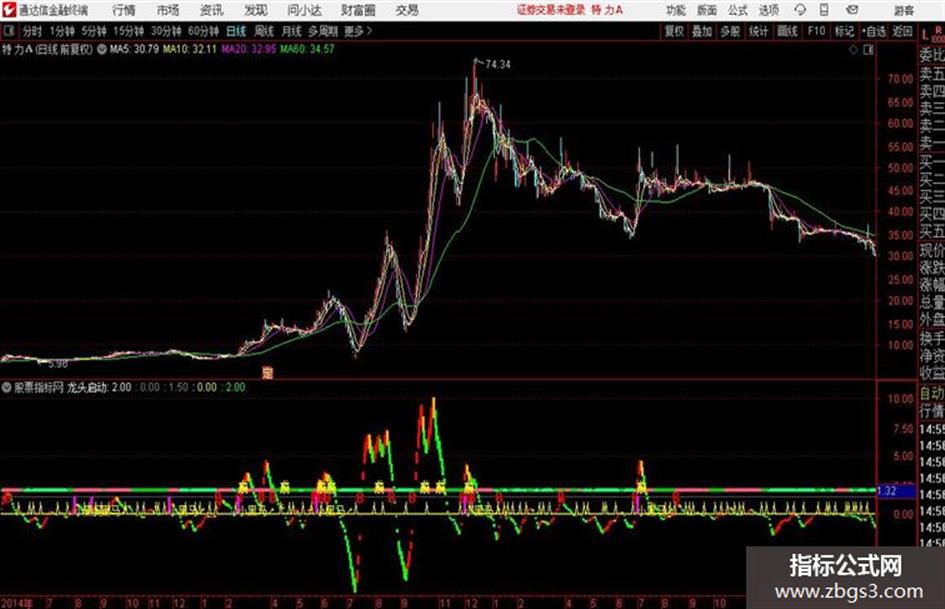This screenshot has height=609, width=945.
Task: Click the Tongdaxin red logo icon
Action: point(8,10)
